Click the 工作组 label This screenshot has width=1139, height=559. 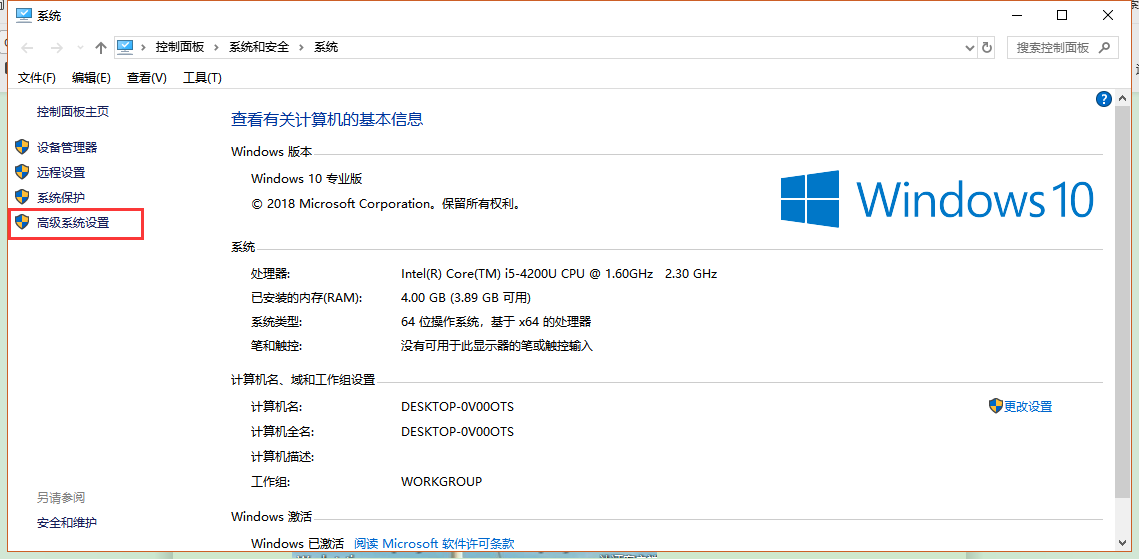270,481
